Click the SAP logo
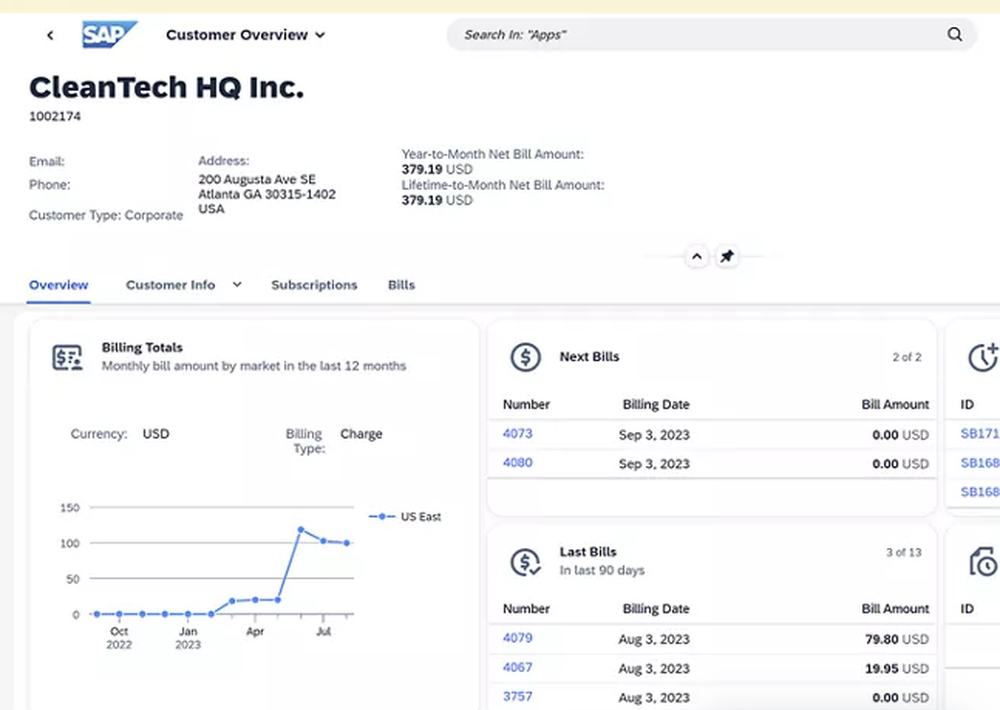Viewport: 1000px width, 710px height. (x=110, y=34)
